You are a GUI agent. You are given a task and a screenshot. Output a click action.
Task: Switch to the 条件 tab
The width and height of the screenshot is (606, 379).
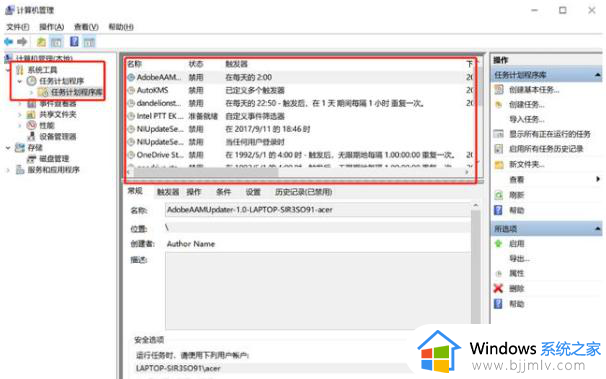pos(223,192)
